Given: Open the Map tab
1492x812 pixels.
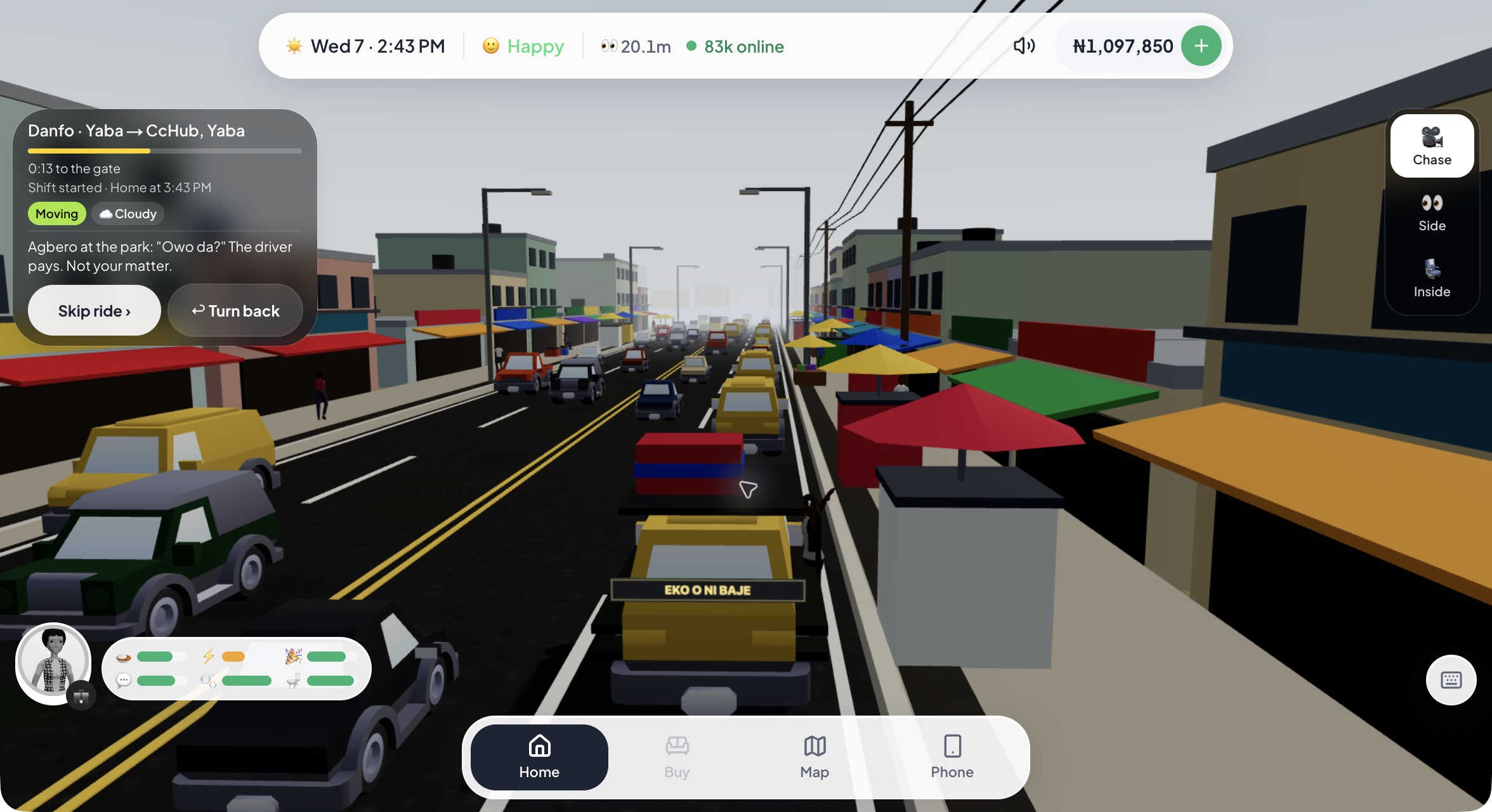Looking at the screenshot, I should coord(815,757).
